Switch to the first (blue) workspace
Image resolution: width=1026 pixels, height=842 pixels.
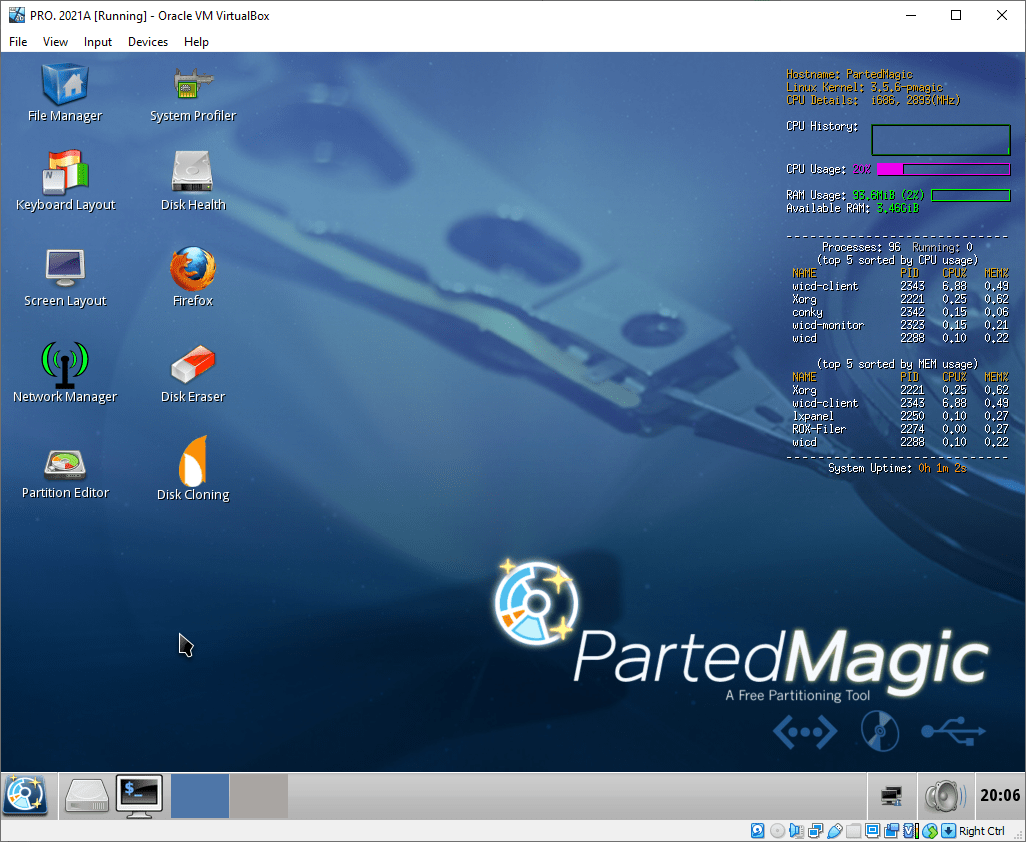(x=200, y=796)
